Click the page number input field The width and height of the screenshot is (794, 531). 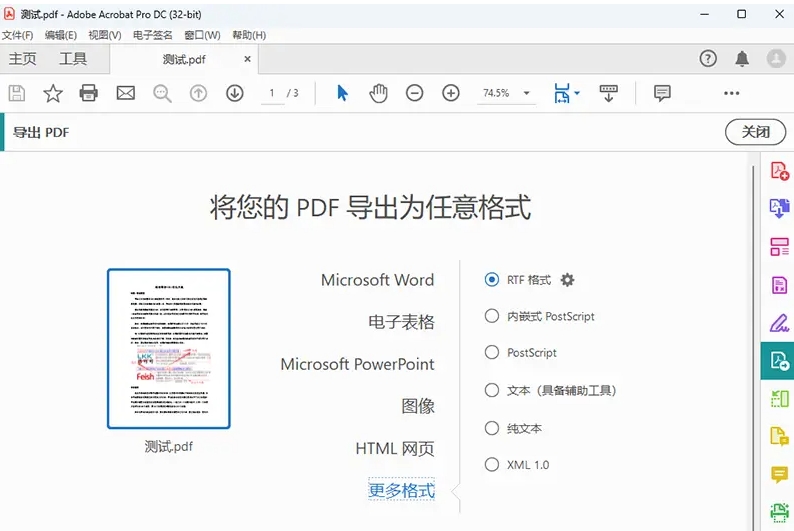click(272, 93)
